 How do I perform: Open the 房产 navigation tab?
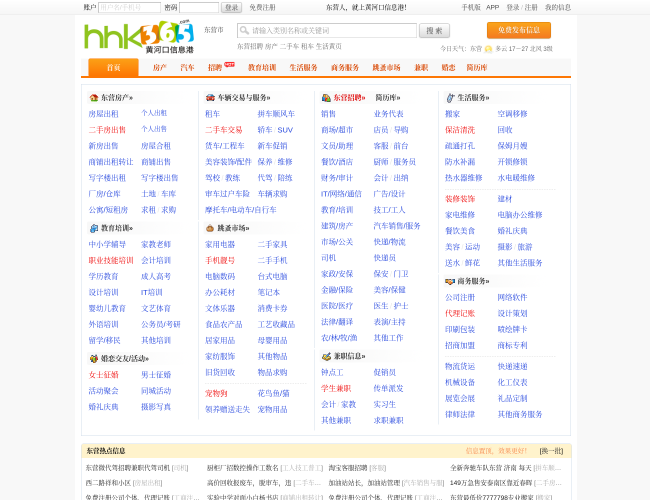[160, 68]
